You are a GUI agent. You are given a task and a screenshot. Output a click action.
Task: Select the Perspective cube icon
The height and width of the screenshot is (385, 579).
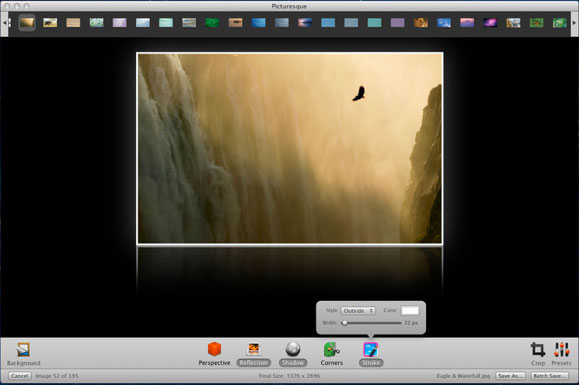pyautogui.click(x=214, y=349)
